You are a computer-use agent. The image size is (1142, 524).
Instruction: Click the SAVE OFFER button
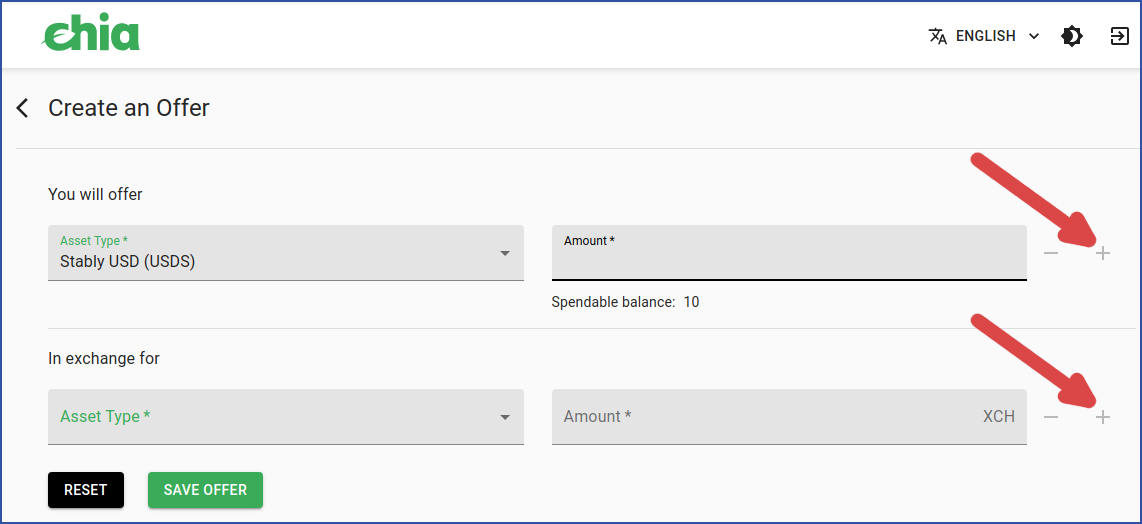coord(205,490)
